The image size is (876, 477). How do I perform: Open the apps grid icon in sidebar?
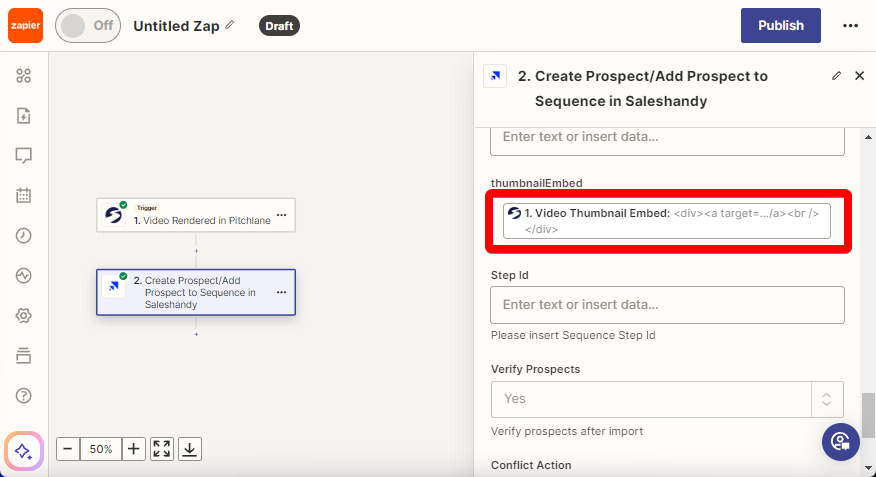coord(23,75)
